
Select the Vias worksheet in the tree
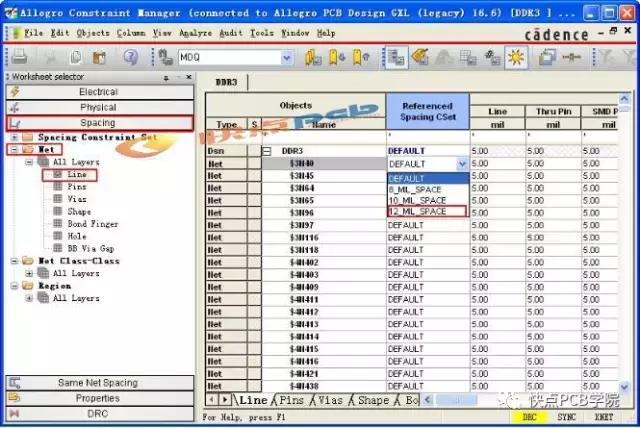click(x=77, y=199)
